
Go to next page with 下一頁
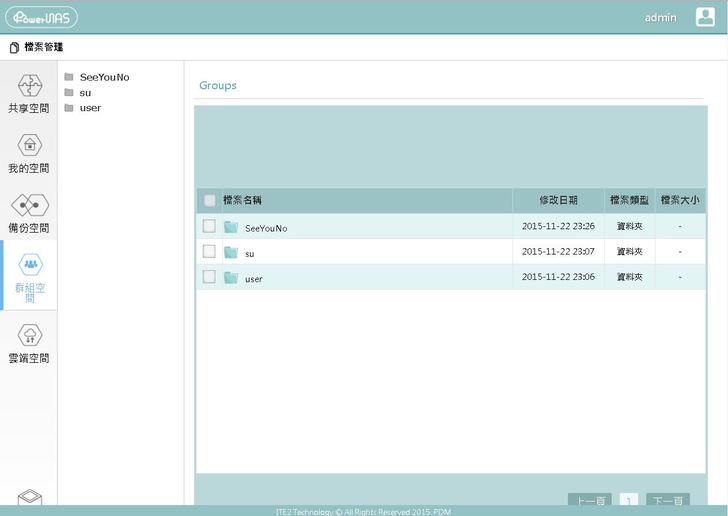667,501
